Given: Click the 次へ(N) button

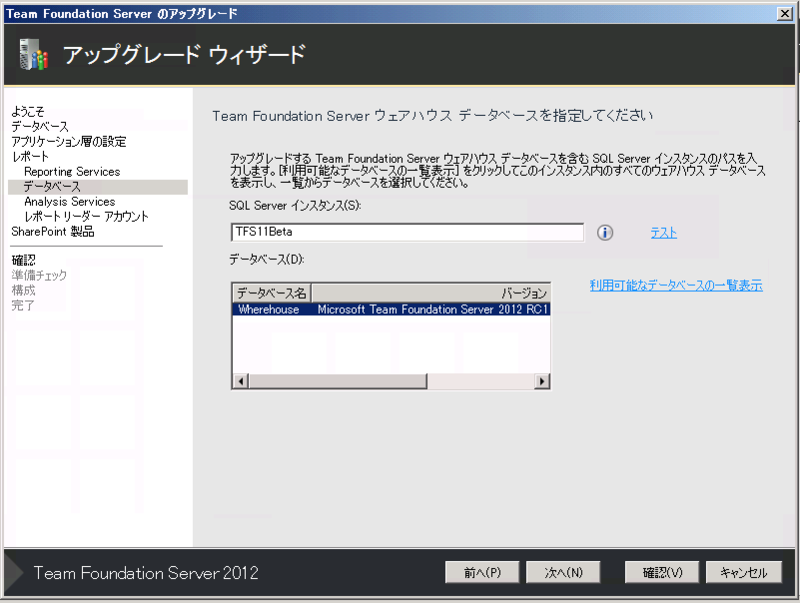Looking at the screenshot, I should tap(563, 572).
